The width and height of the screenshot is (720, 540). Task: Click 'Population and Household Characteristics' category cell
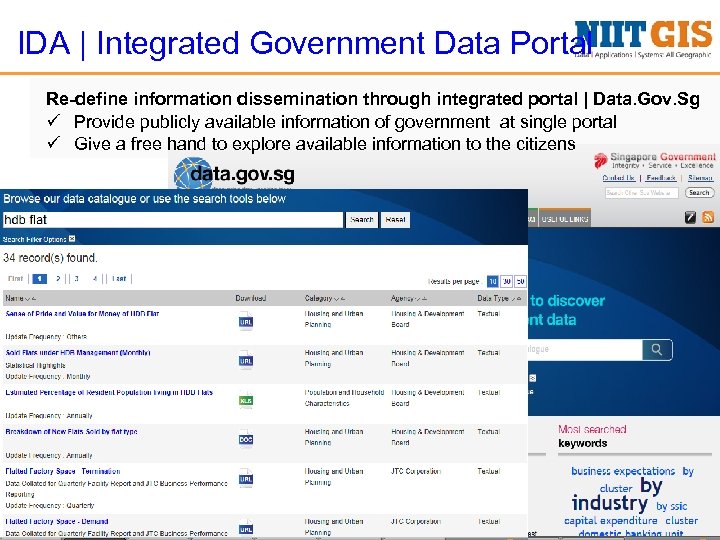tap(344, 398)
